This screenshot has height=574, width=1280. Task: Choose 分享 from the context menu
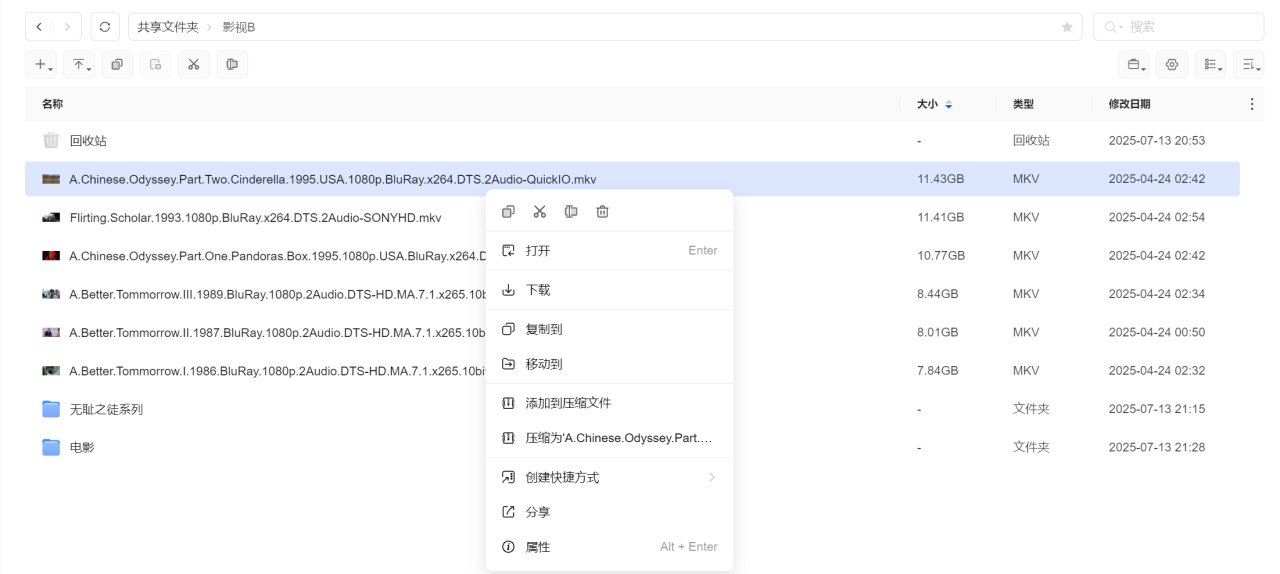coord(609,512)
